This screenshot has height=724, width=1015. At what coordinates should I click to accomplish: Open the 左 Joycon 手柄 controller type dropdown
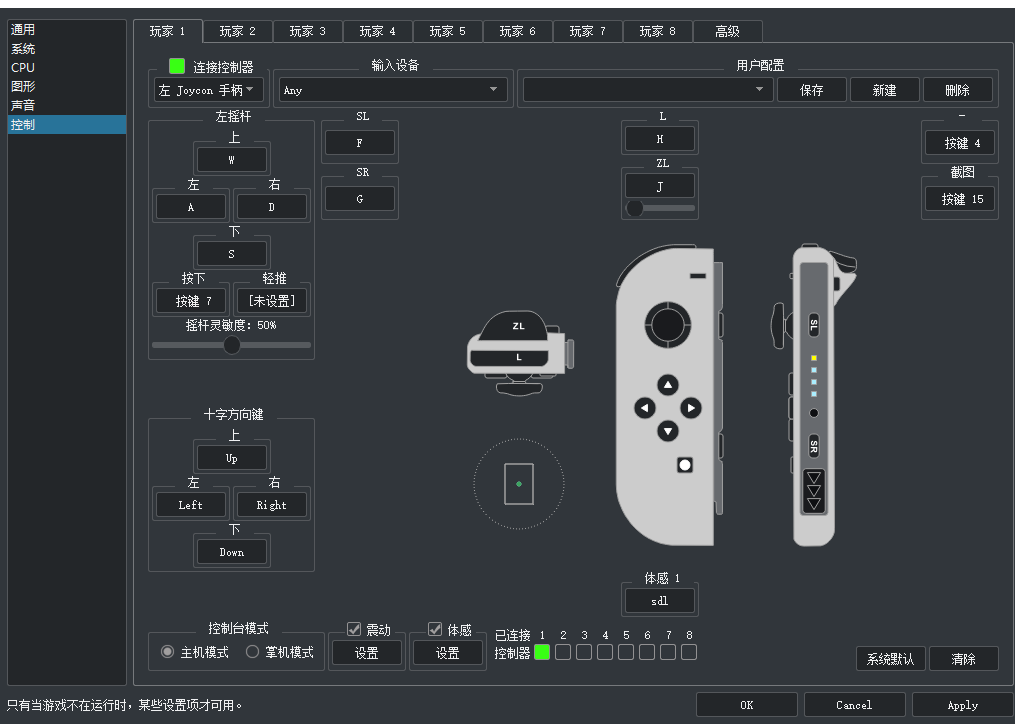pyautogui.click(x=208, y=90)
